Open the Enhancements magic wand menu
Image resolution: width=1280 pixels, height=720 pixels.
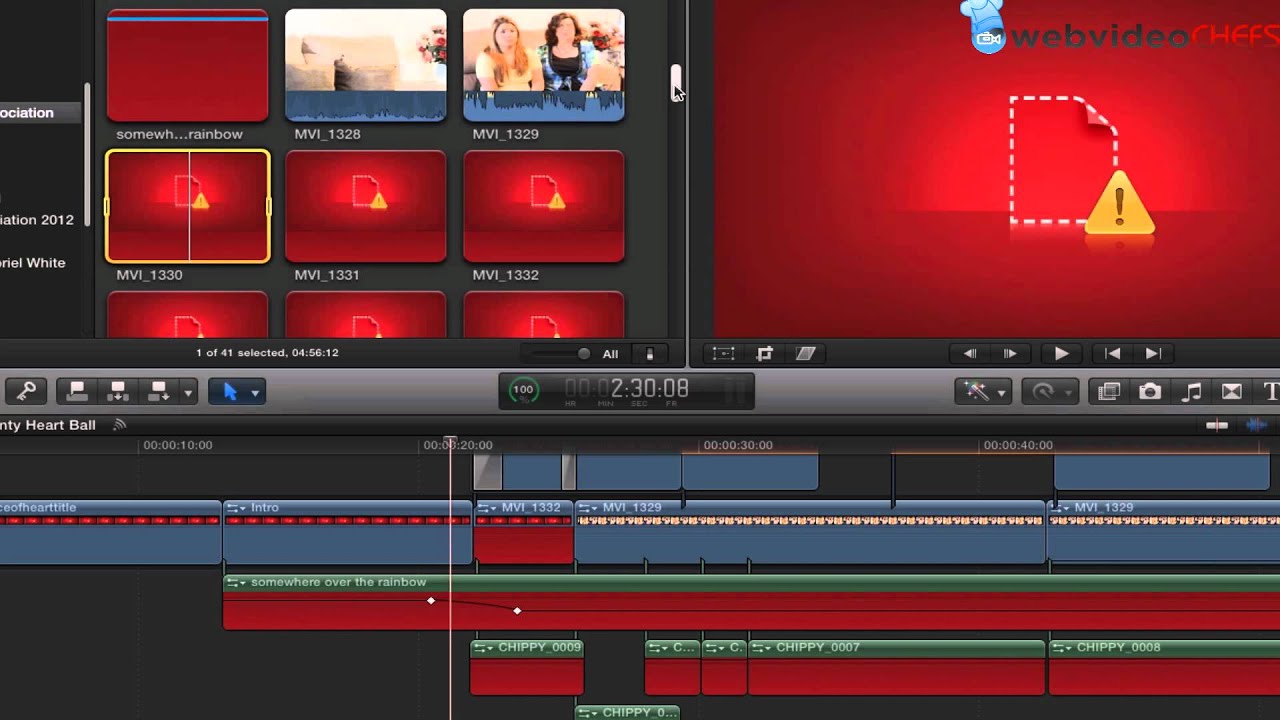(984, 392)
